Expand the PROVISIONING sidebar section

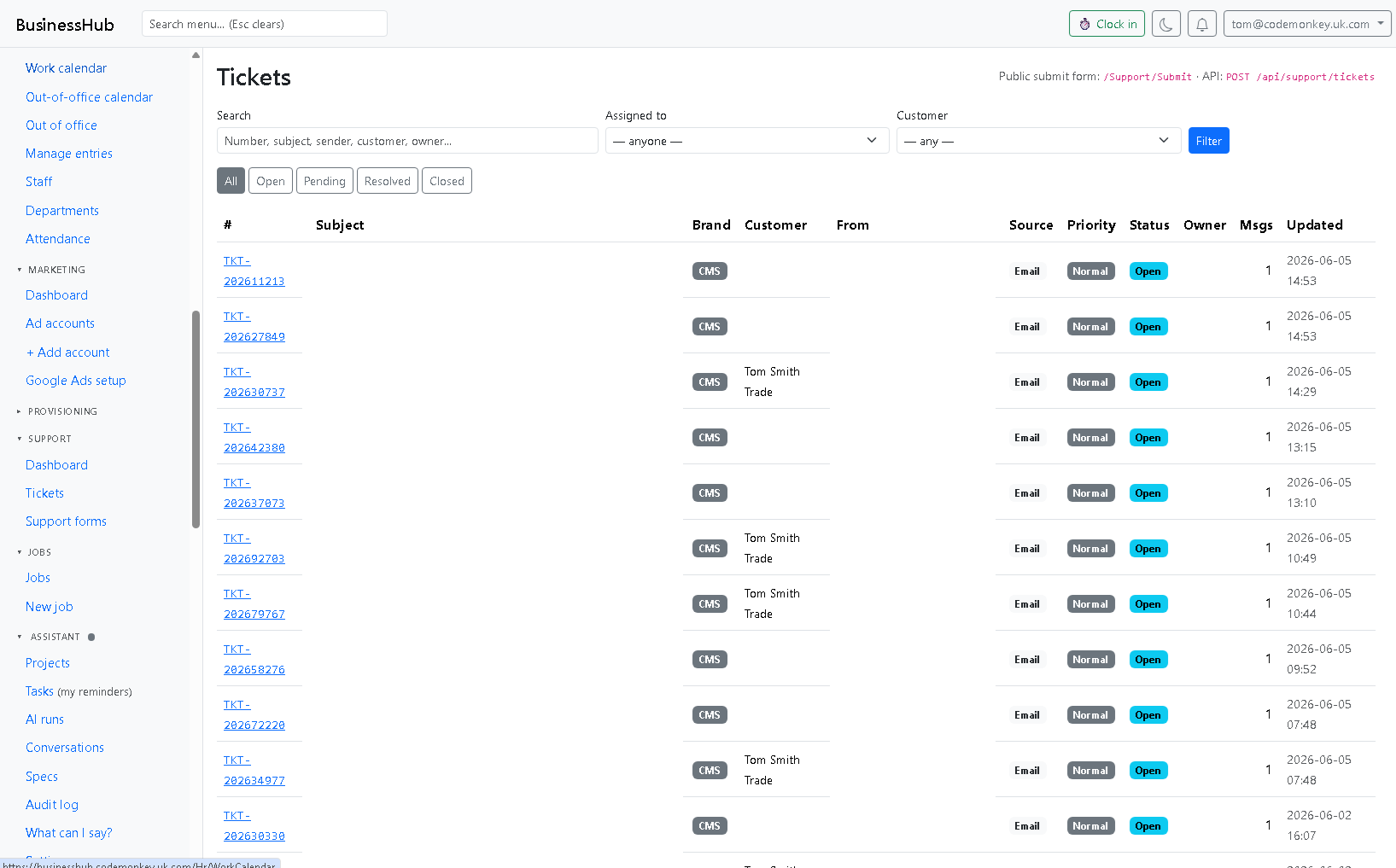coord(58,411)
